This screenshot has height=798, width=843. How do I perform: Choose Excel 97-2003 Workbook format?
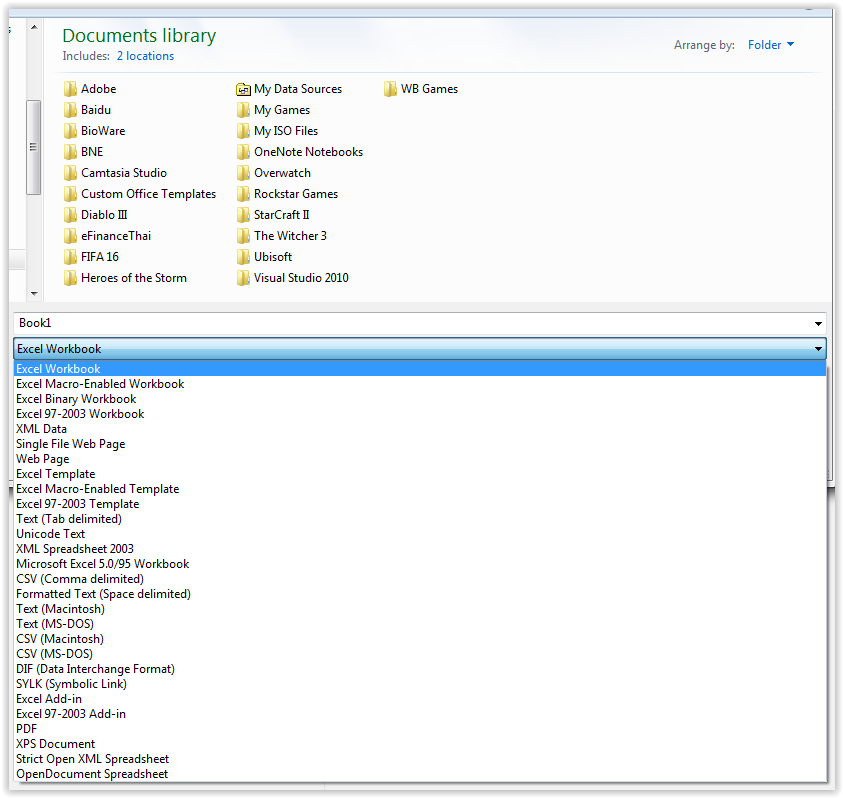coord(419,414)
